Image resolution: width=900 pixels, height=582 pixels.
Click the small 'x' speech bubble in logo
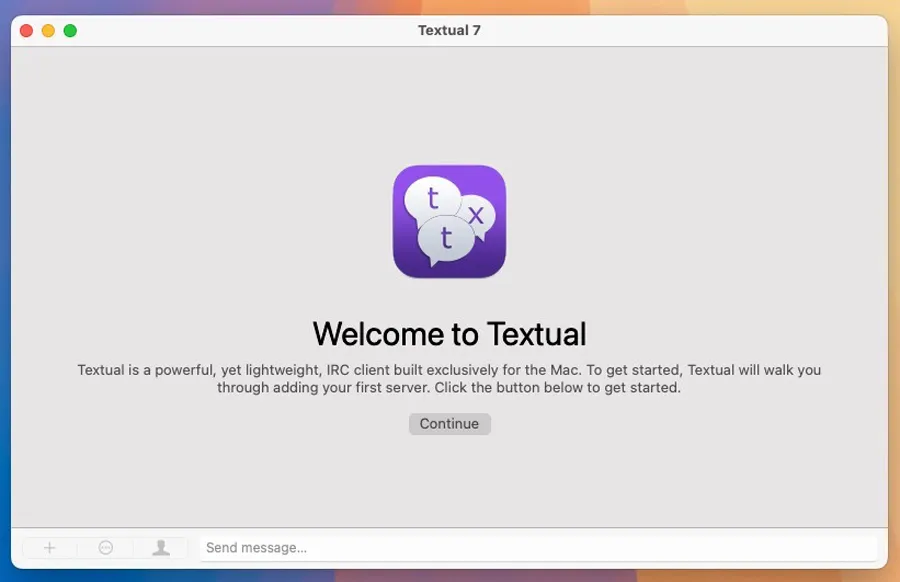[476, 214]
